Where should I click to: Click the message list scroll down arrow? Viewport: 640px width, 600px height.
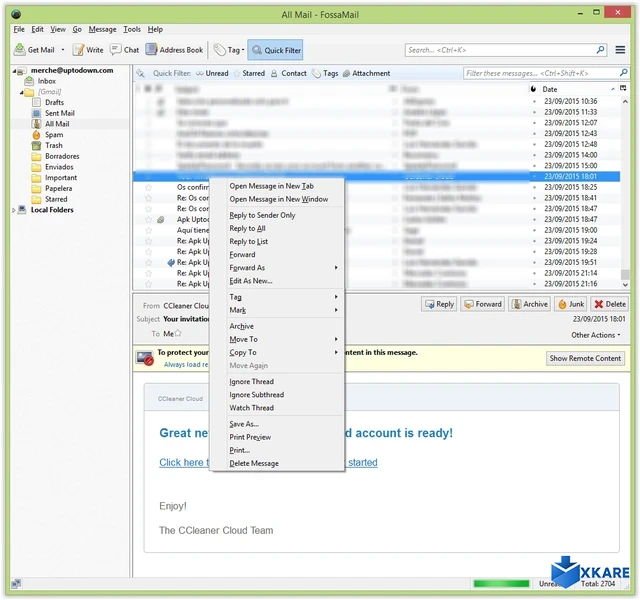625,284
